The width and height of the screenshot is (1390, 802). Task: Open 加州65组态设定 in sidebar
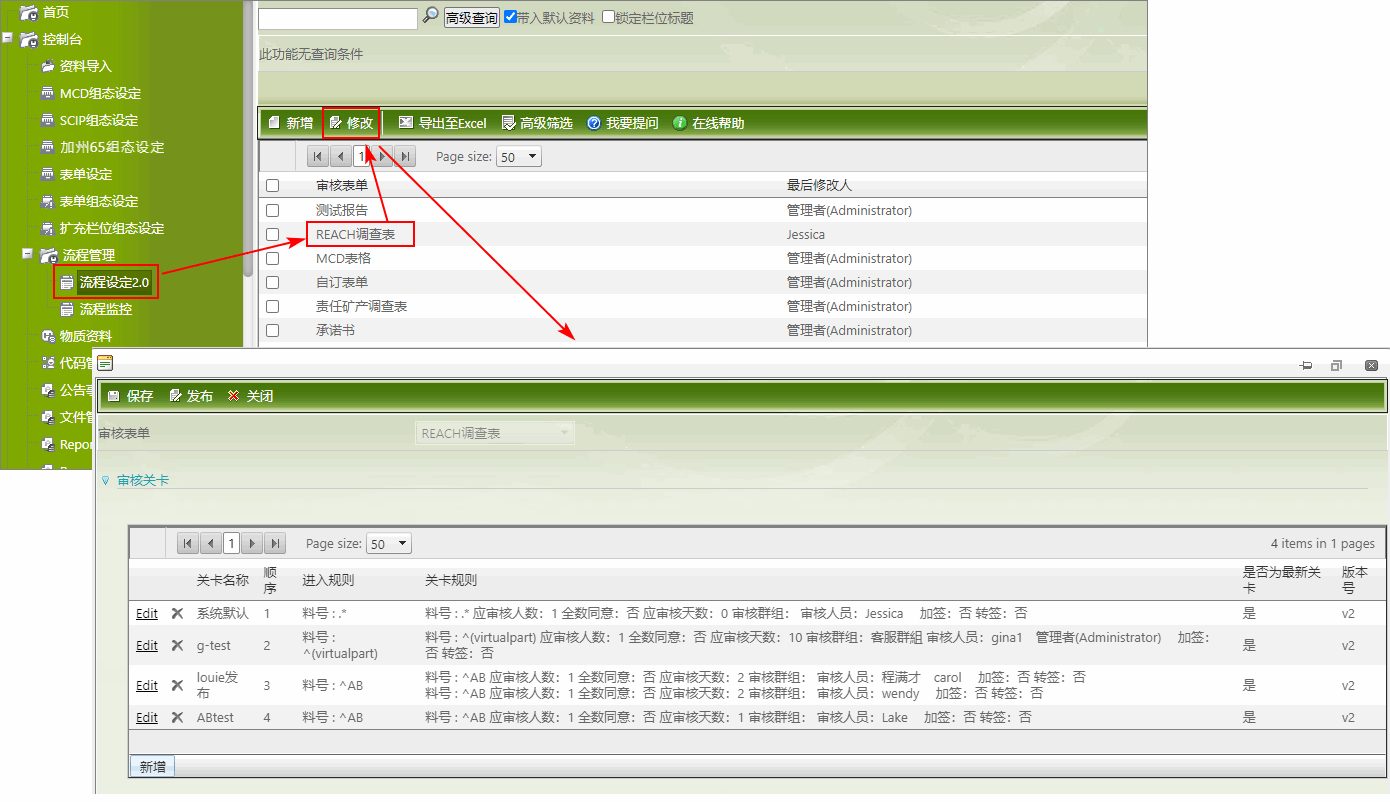(112, 147)
